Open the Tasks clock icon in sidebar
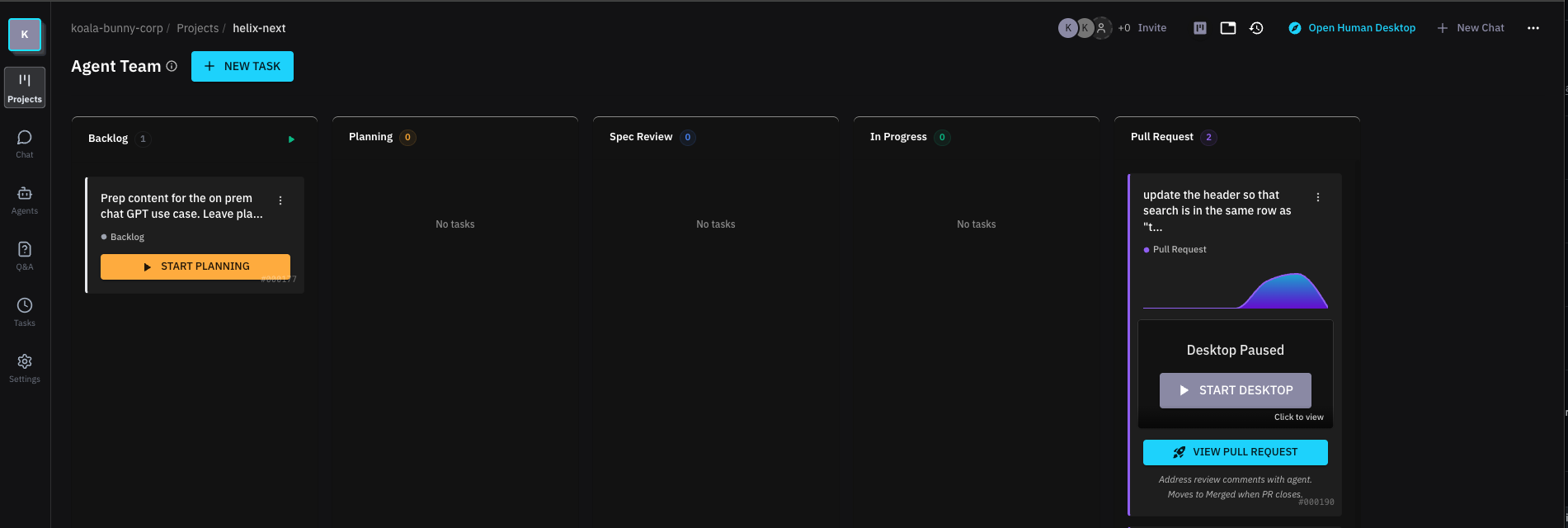Image resolution: width=1568 pixels, height=528 pixels. point(25,312)
